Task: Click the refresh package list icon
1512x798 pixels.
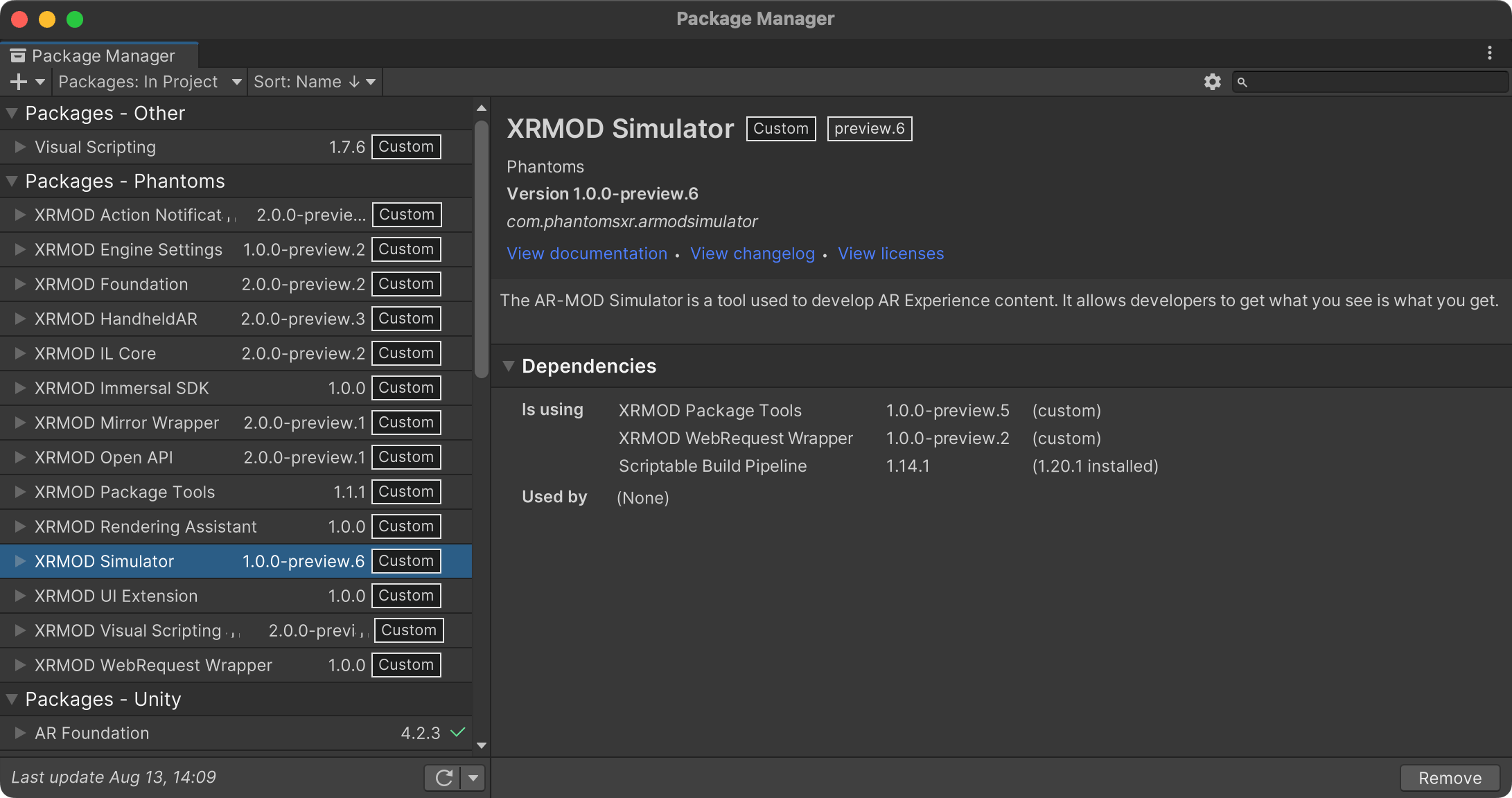Action: click(x=443, y=778)
